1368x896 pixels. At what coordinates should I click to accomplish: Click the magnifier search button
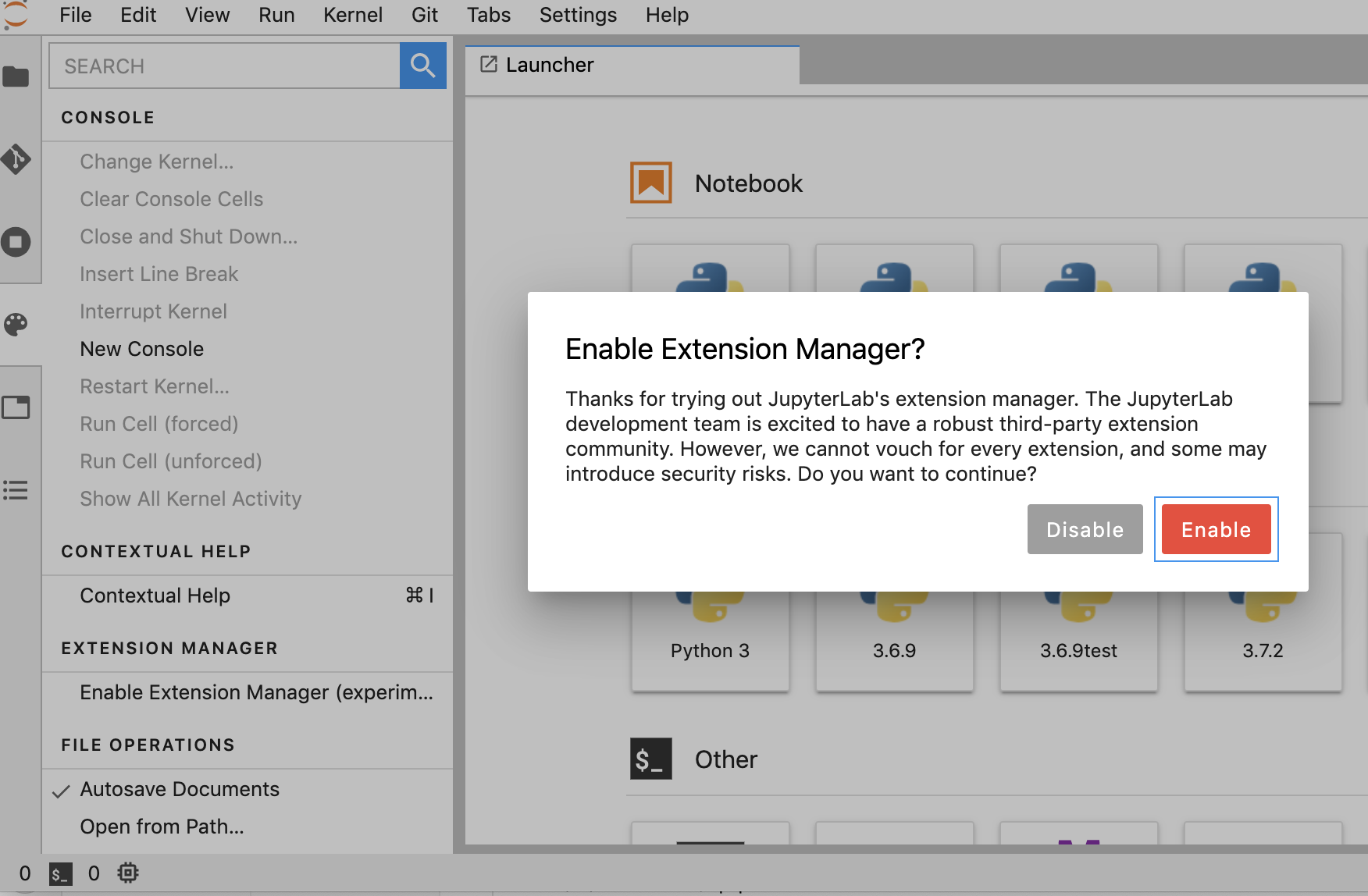[x=423, y=66]
